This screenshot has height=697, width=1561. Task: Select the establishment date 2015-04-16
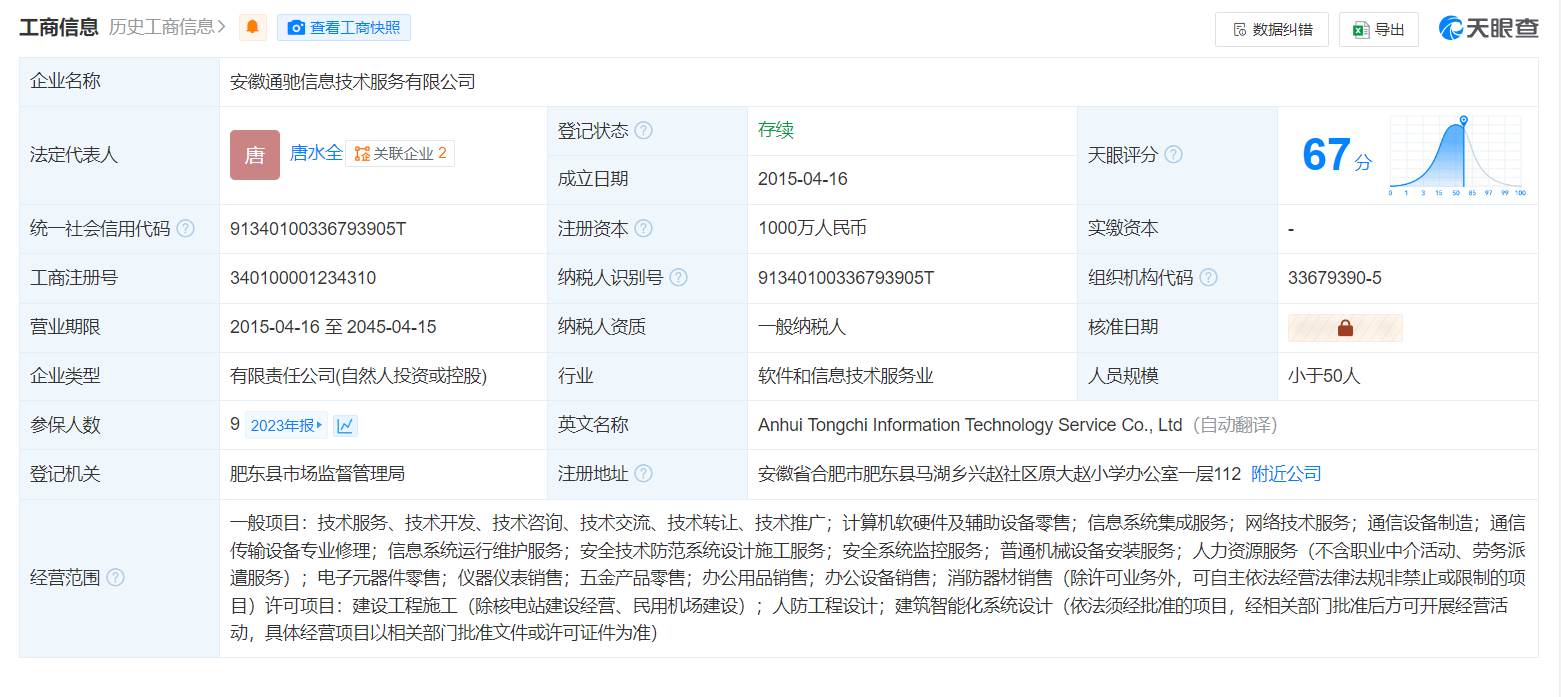803,179
